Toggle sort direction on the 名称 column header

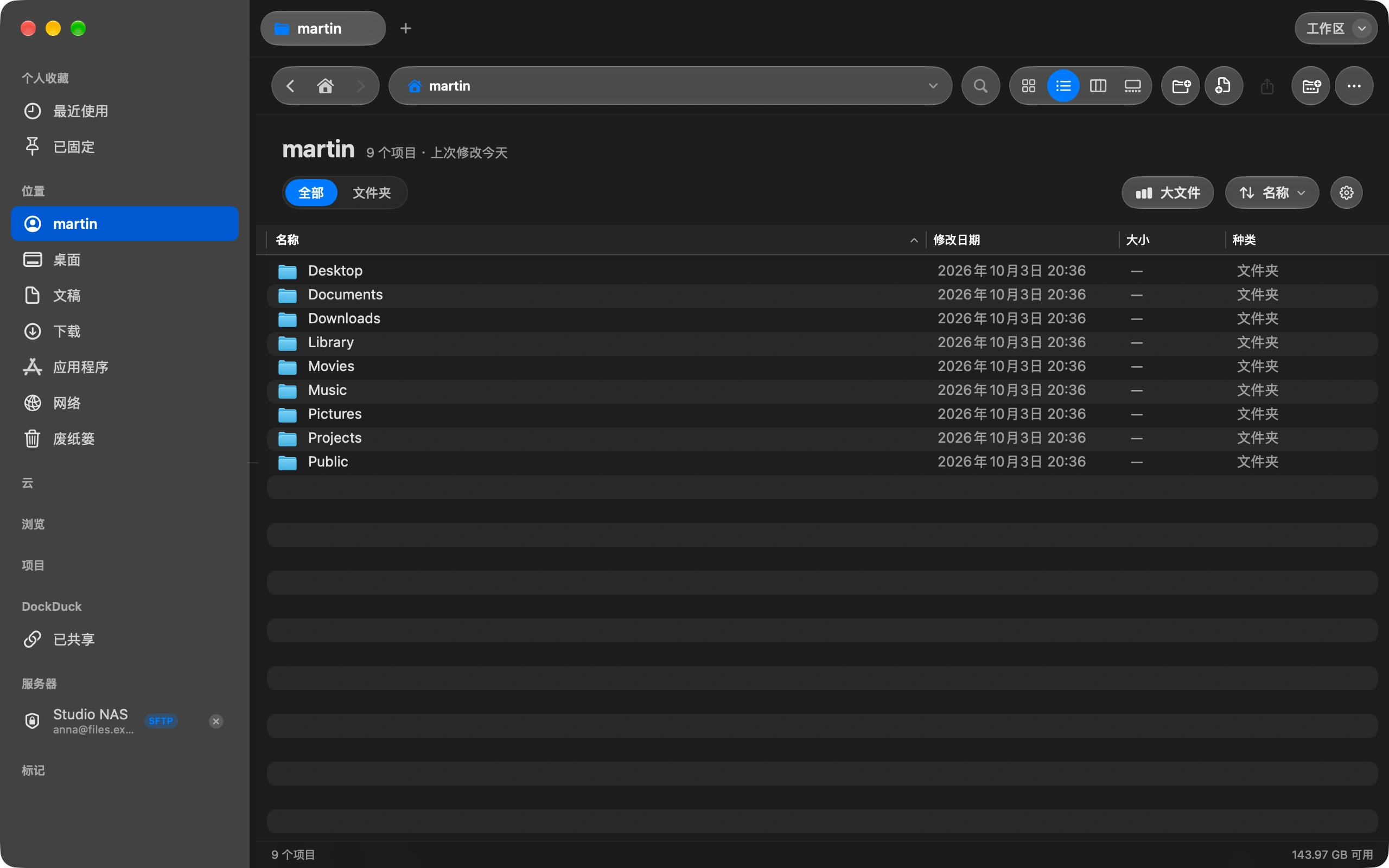click(x=596, y=240)
